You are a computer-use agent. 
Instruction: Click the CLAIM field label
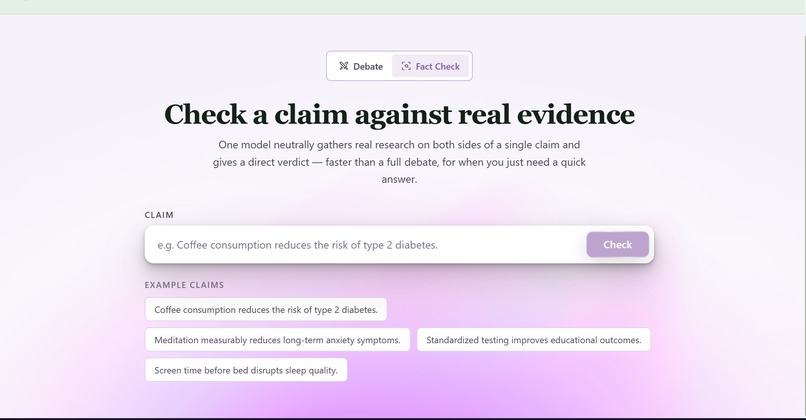(x=159, y=215)
